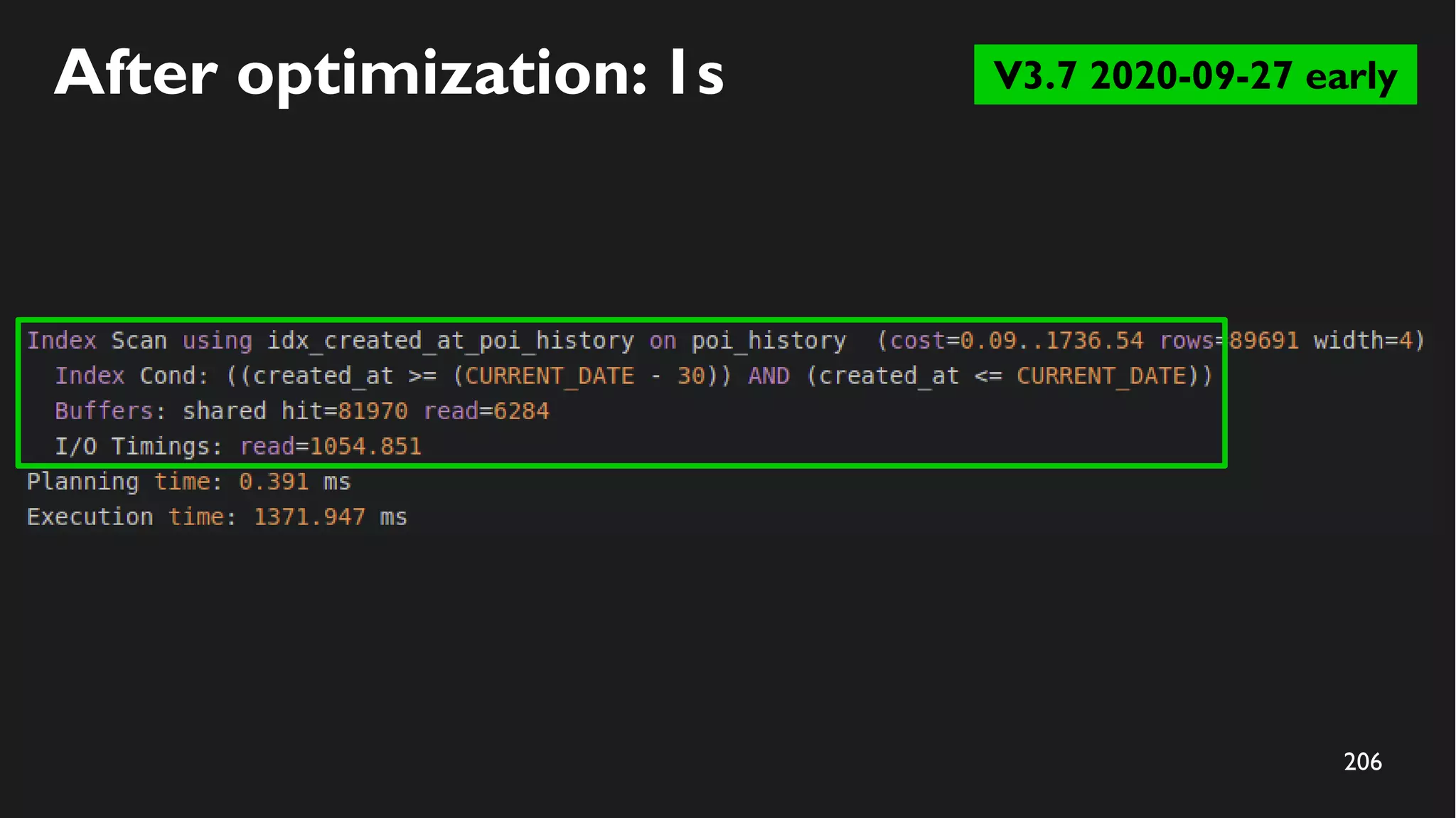Click 'Execution time: 1371.947 ms' line
Screen dimensions: 1456x818
tap(217, 517)
